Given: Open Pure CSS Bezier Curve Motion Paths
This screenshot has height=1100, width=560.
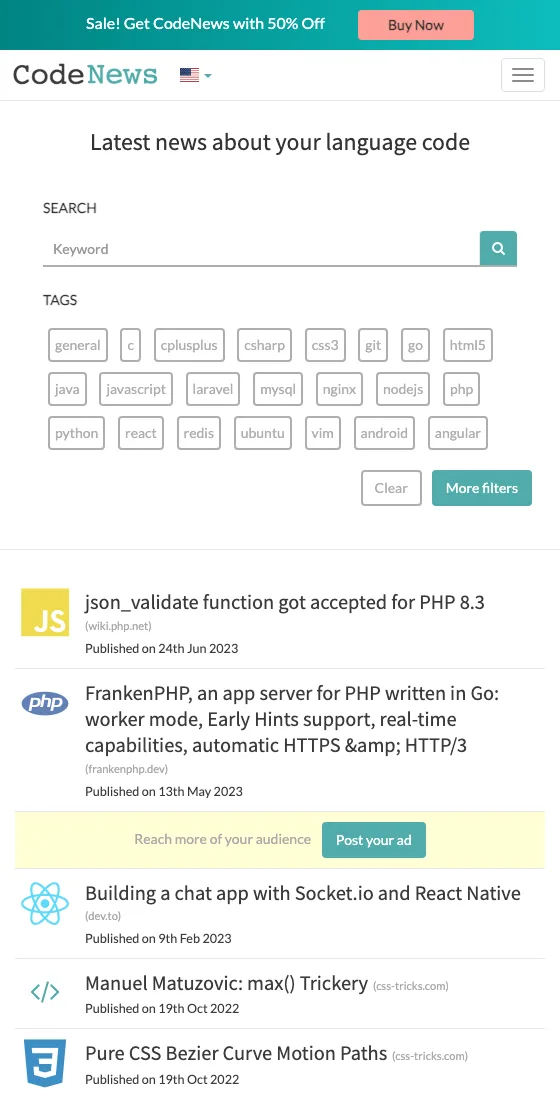Looking at the screenshot, I should (x=236, y=1053).
